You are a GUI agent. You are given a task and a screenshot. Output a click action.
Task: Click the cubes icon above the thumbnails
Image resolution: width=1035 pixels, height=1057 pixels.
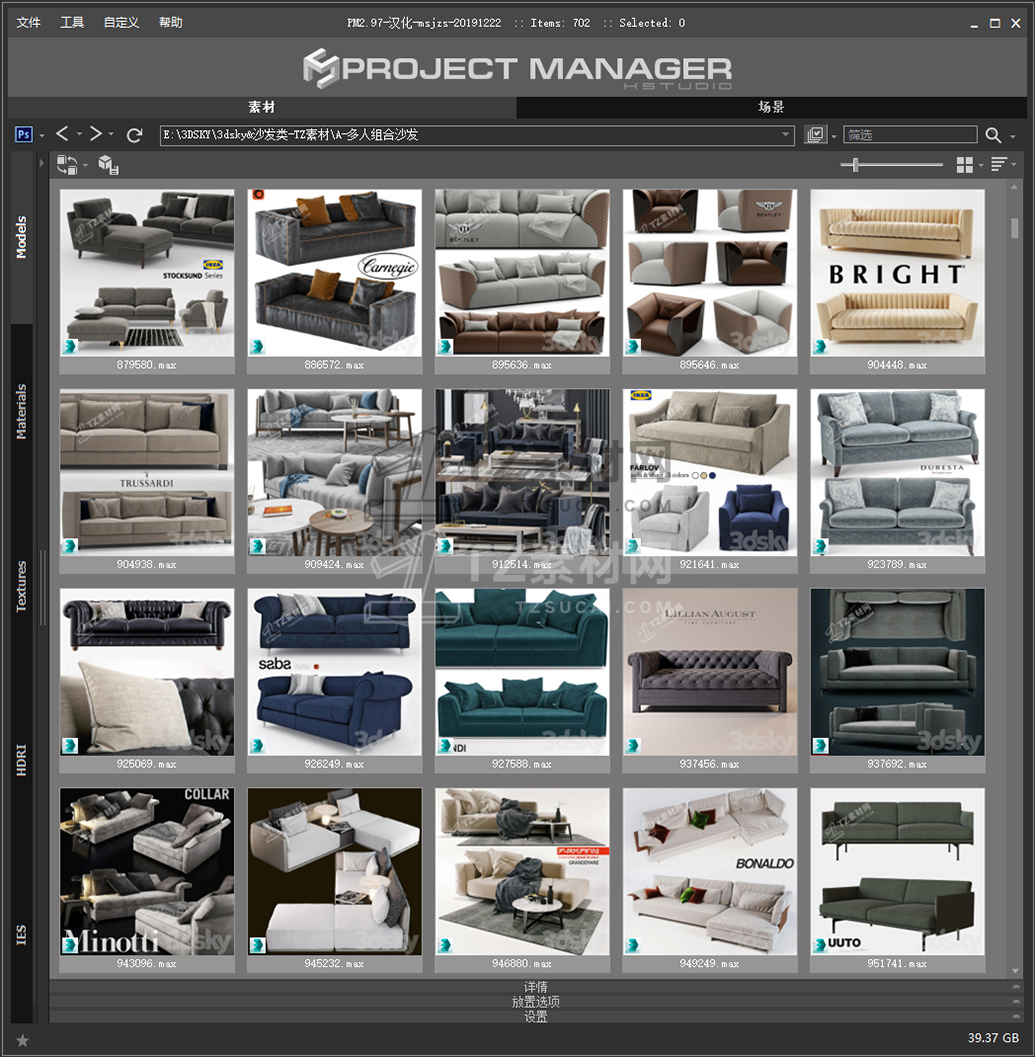tap(108, 164)
